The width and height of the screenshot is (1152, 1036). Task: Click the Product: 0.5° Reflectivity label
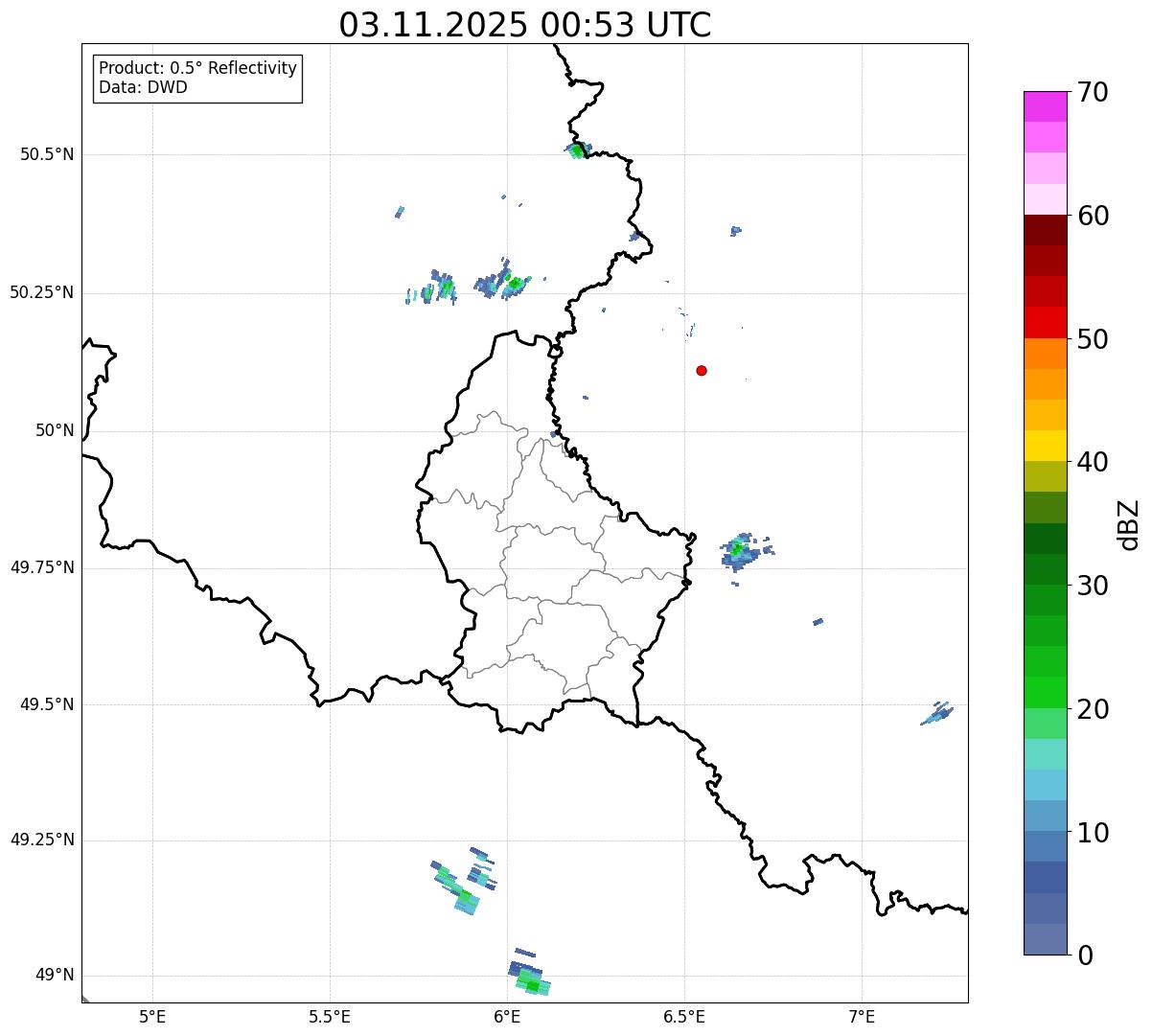[197, 68]
